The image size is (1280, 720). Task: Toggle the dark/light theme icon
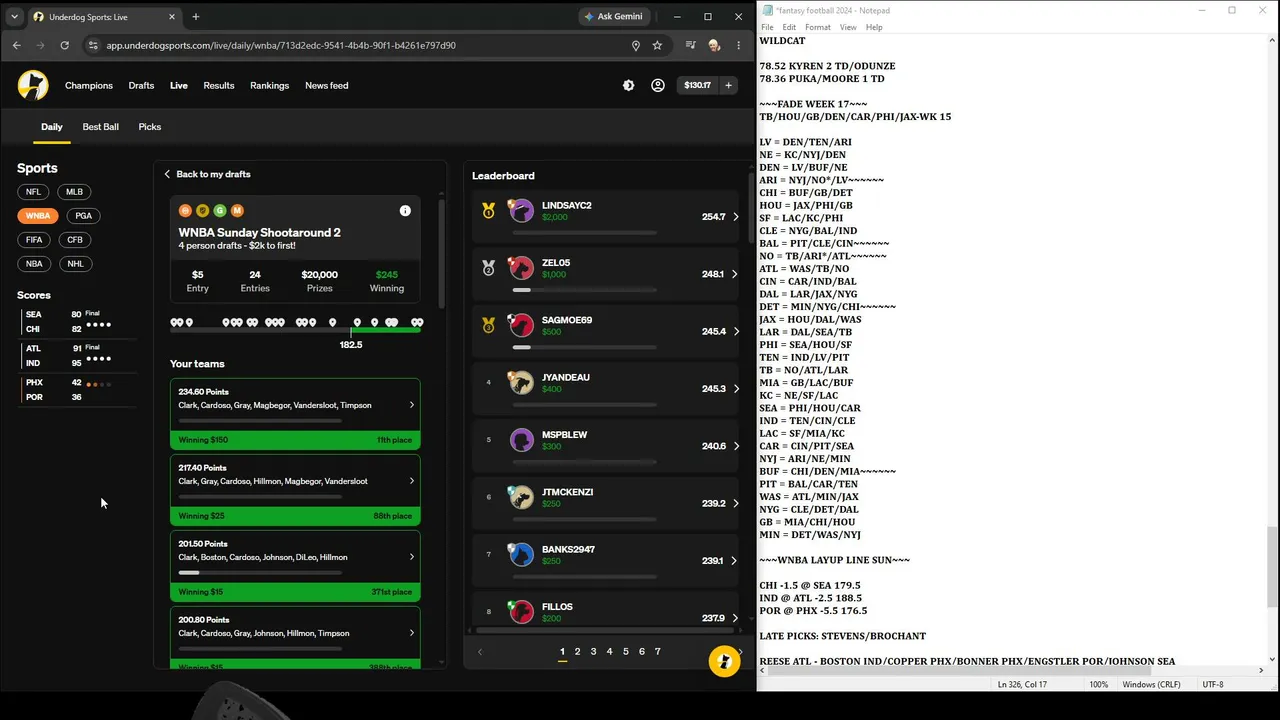click(x=628, y=86)
